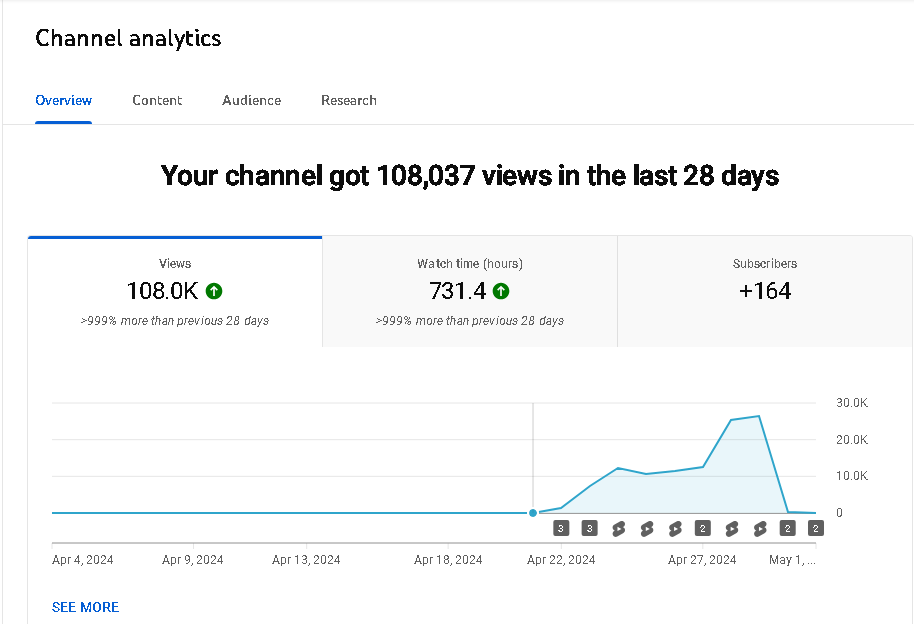Viewport: 914px width, 629px height.
Task: Click the second Shorts icon marker under the chart
Action: point(646,529)
